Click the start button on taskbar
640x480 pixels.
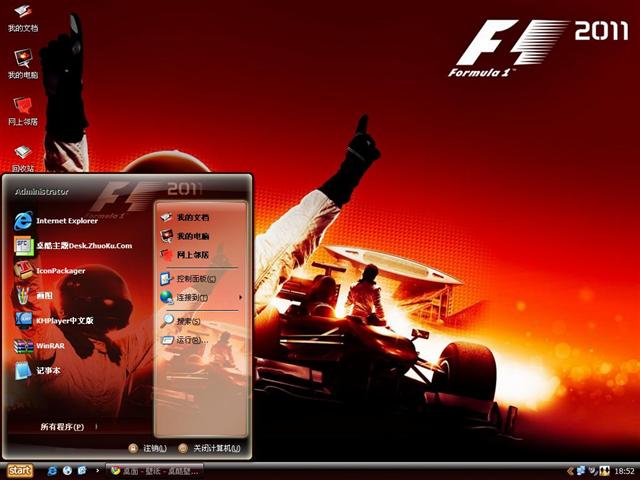point(19,471)
